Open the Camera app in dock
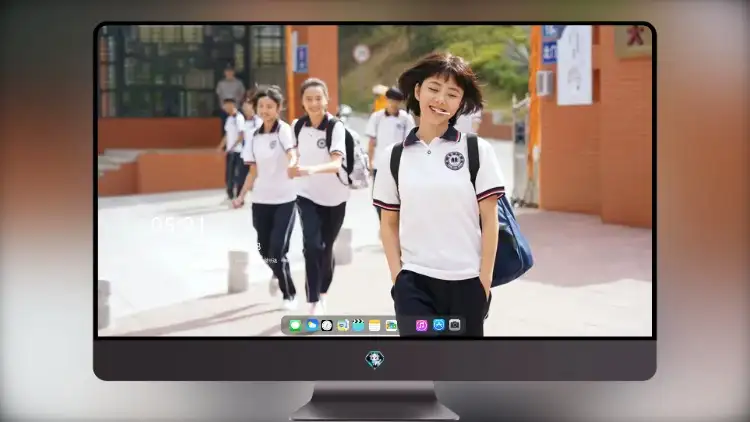The height and width of the screenshot is (422, 750). coord(455,325)
